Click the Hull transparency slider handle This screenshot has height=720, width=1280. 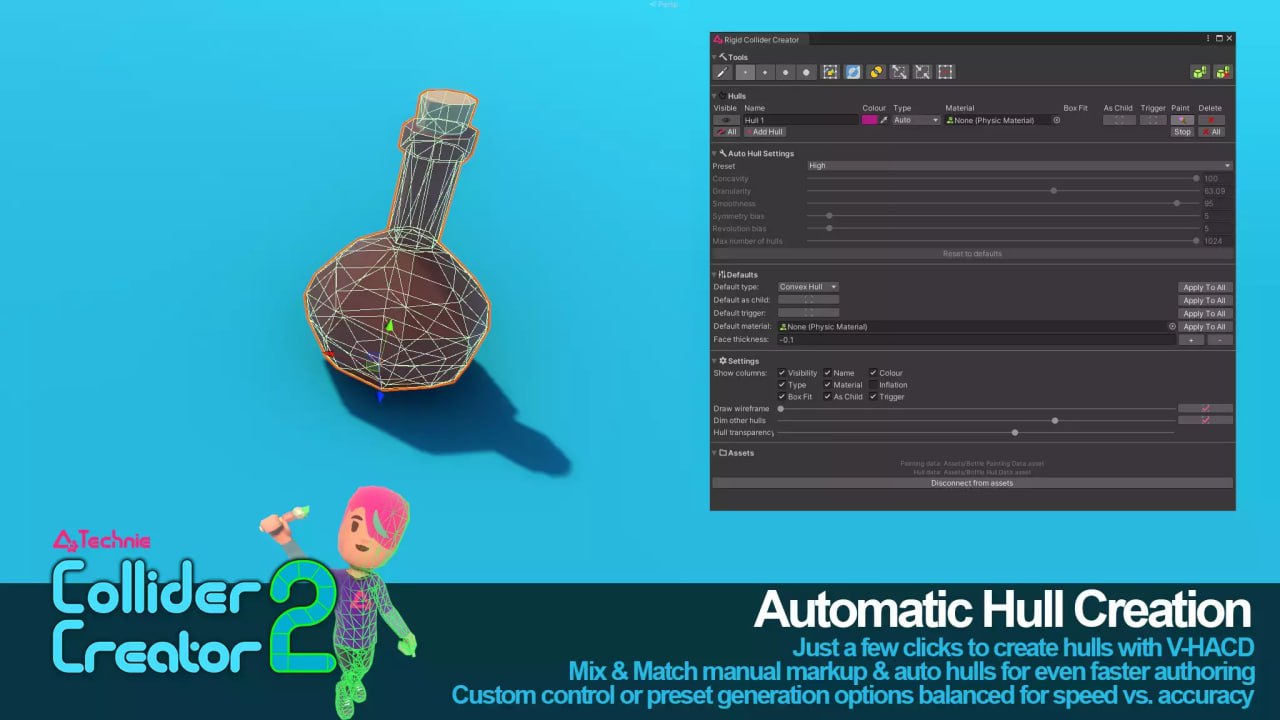1015,433
